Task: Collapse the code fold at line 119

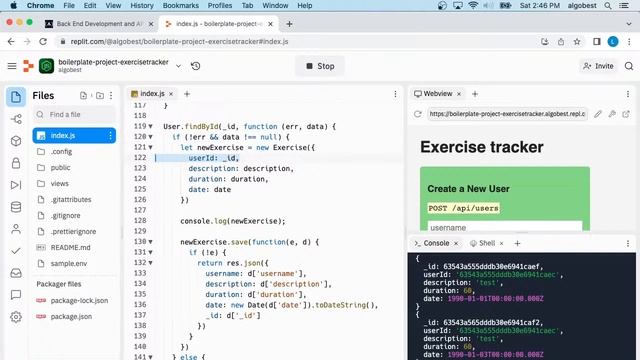Action: coord(151,127)
